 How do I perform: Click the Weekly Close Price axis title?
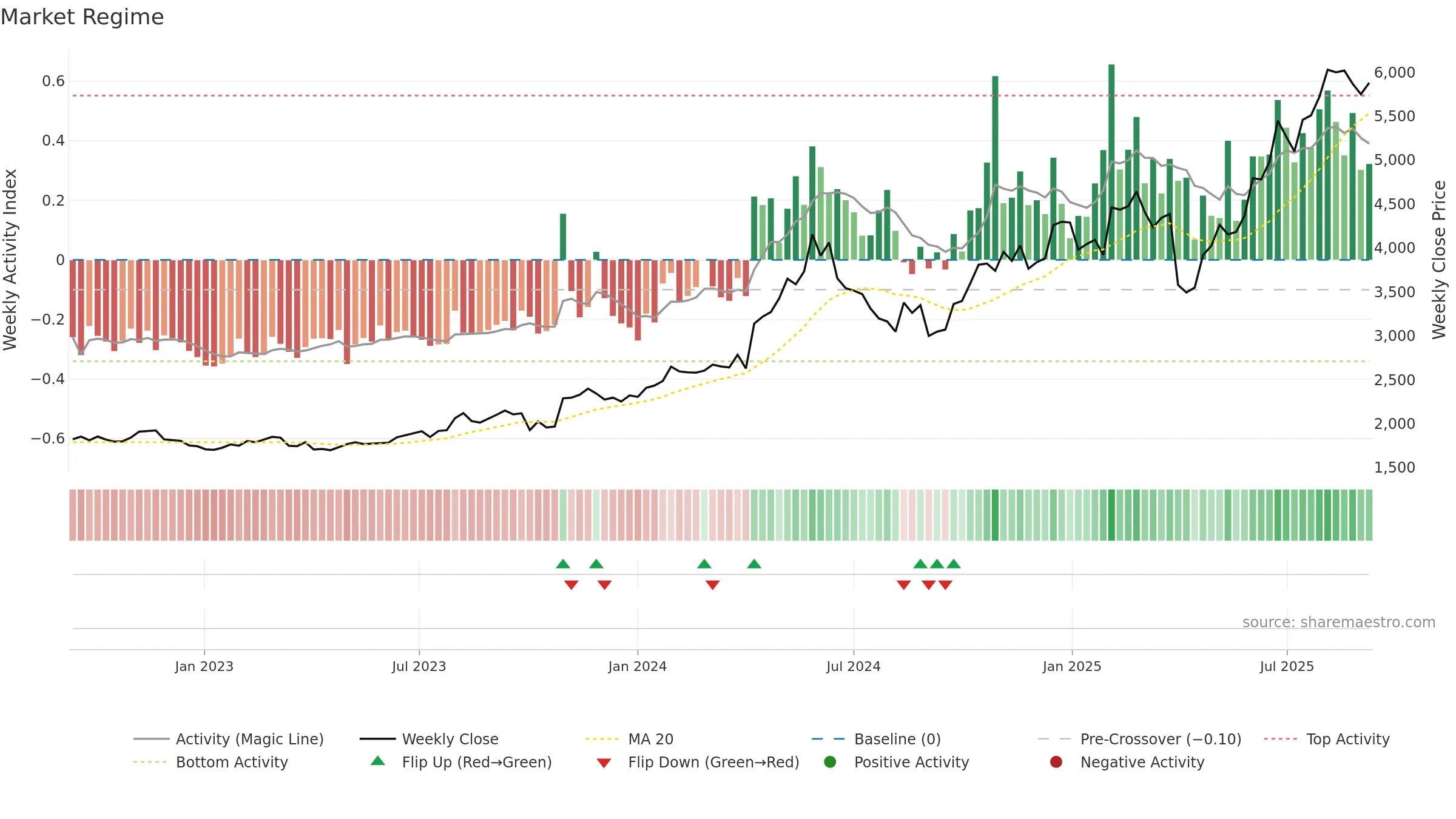(x=1439, y=260)
